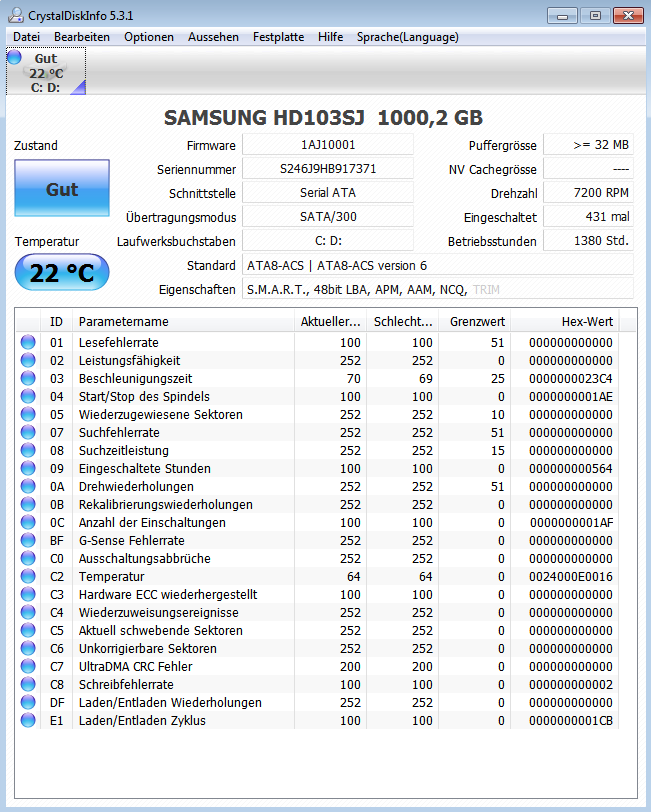Click the Grenzwert column header
Screen dimensions: 651x812
pyautogui.click(x=474, y=322)
